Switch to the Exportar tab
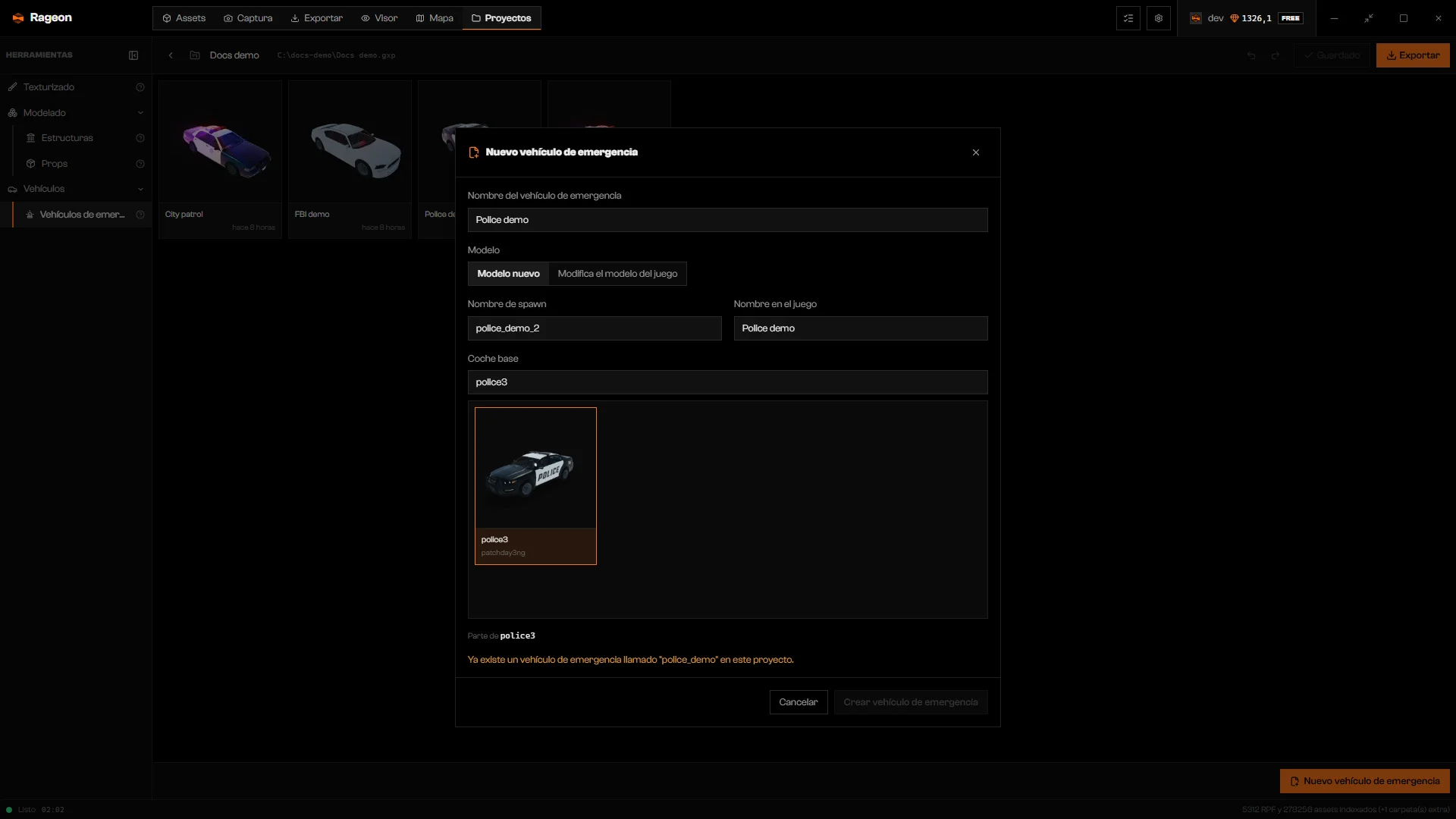Image resolution: width=1456 pixels, height=819 pixels. click(317, 18)
